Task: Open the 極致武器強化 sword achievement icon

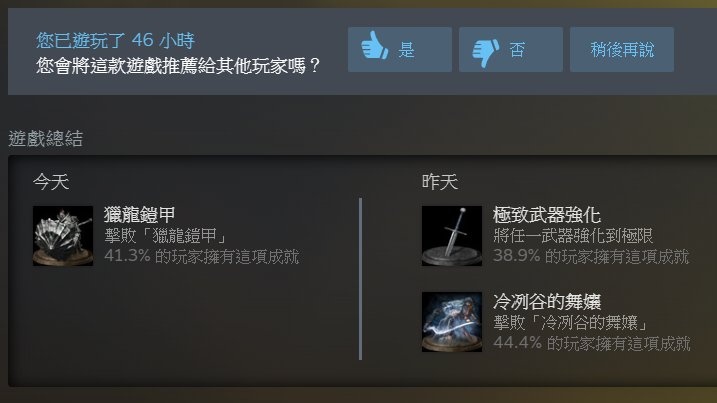Action: click(452, 236)
